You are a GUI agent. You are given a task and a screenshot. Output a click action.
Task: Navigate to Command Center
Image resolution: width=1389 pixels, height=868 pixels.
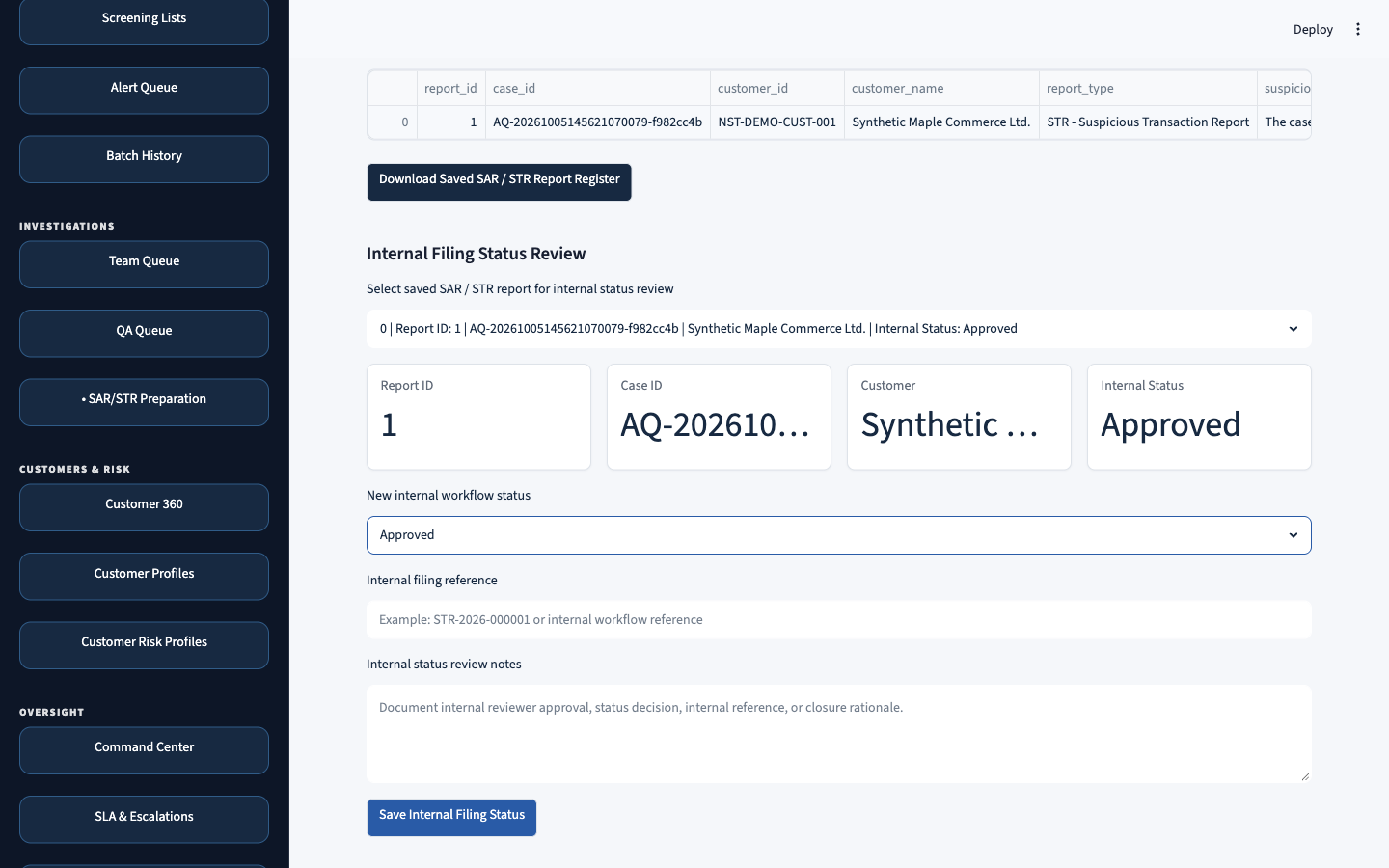tap(144, 749)
